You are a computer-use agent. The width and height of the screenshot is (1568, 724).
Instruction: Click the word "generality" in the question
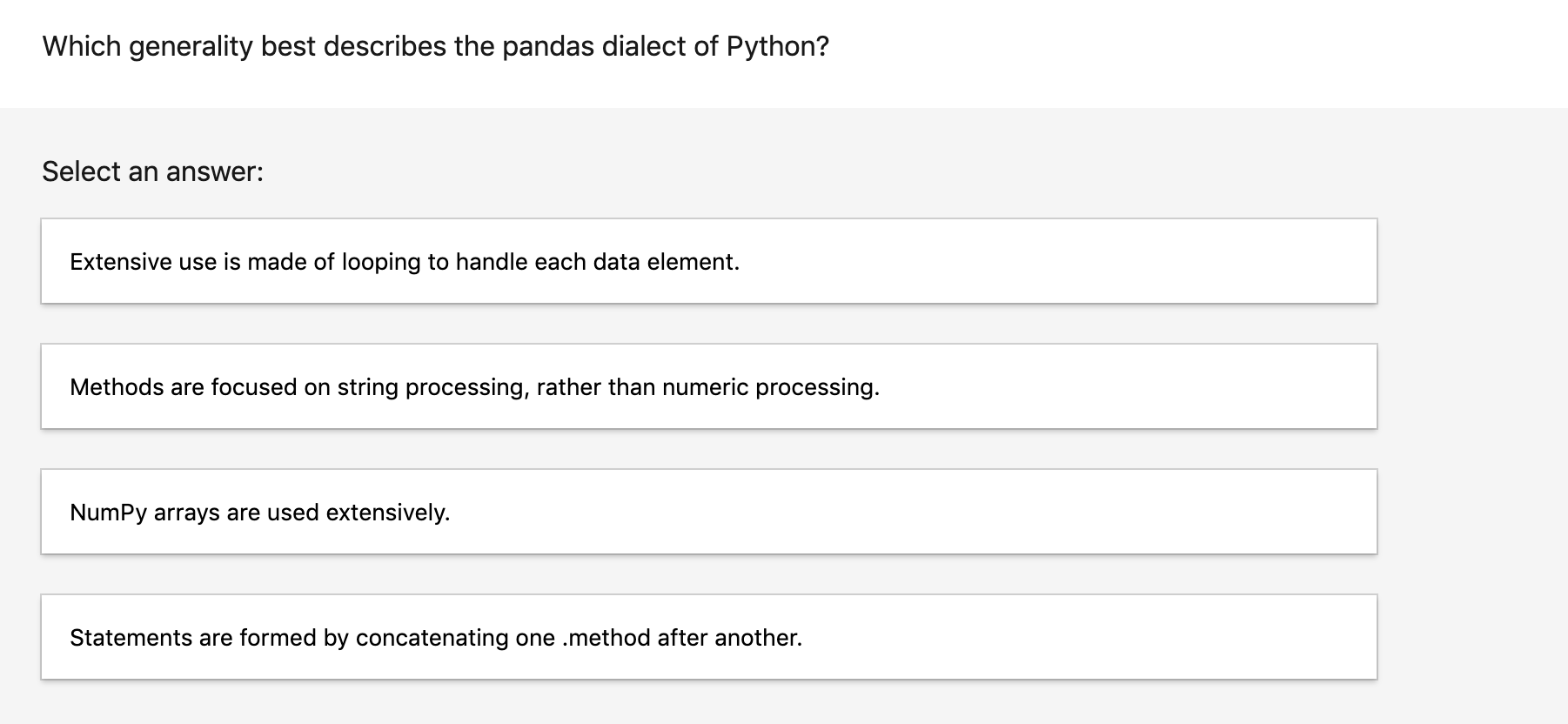point(191,47)
